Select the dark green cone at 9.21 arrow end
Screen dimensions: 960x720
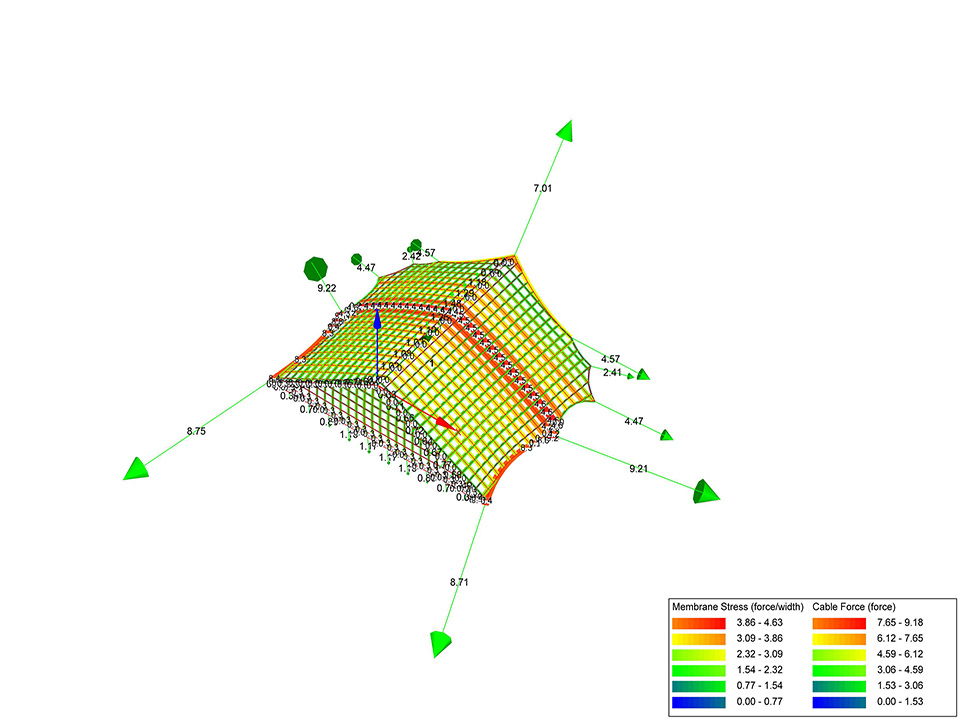[706, 490]
